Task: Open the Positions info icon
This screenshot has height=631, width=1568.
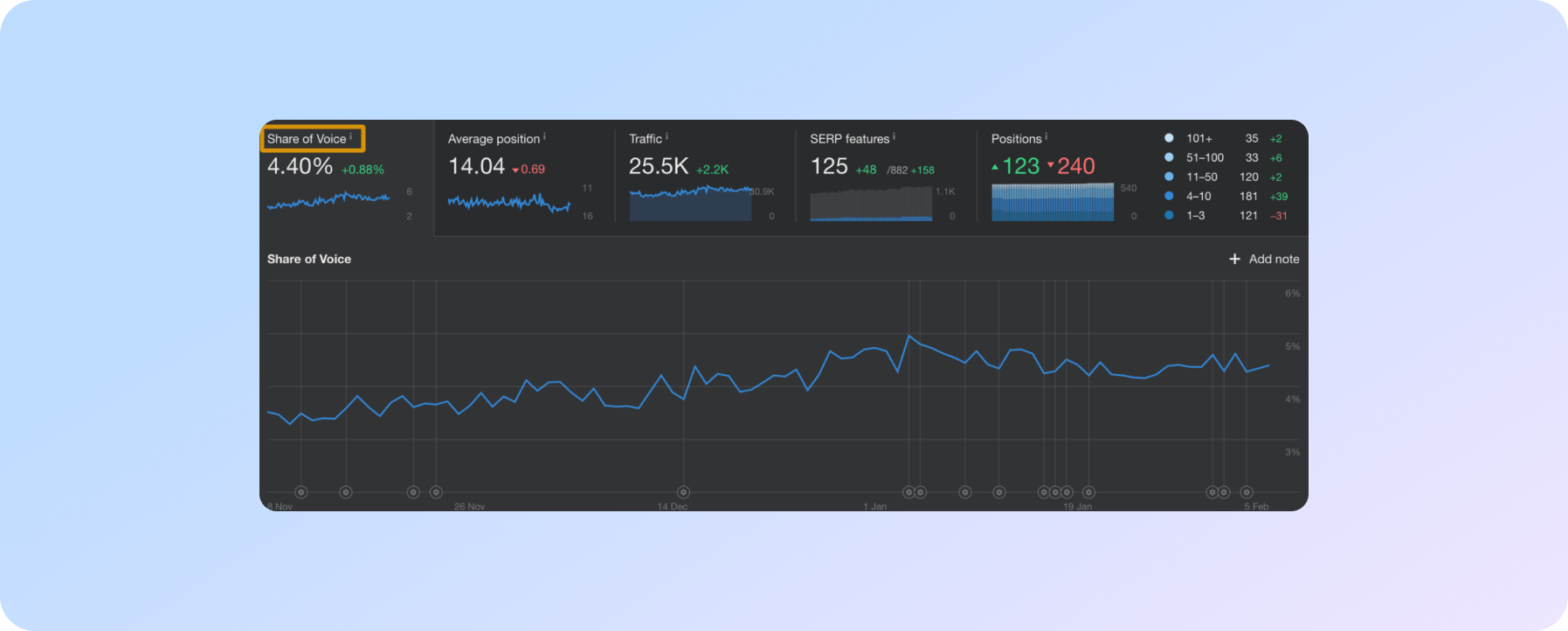Action: [1046, 136]
